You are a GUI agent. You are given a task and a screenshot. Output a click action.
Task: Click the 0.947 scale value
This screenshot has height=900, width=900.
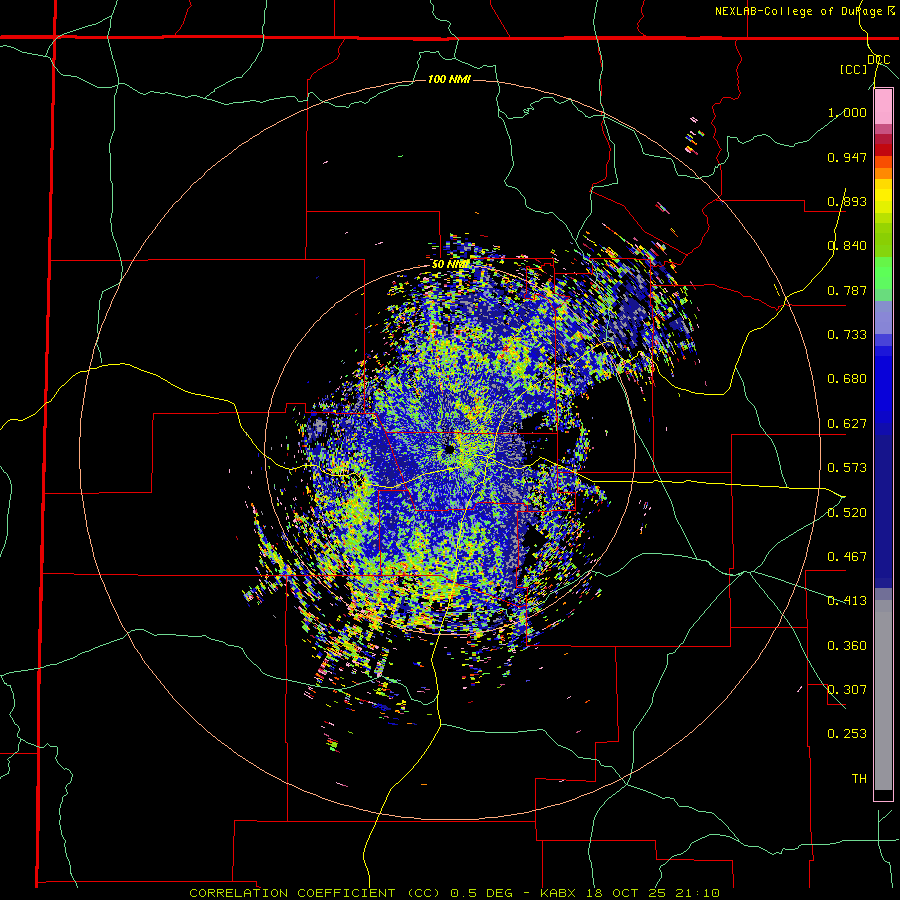click(x=847, y=157)
